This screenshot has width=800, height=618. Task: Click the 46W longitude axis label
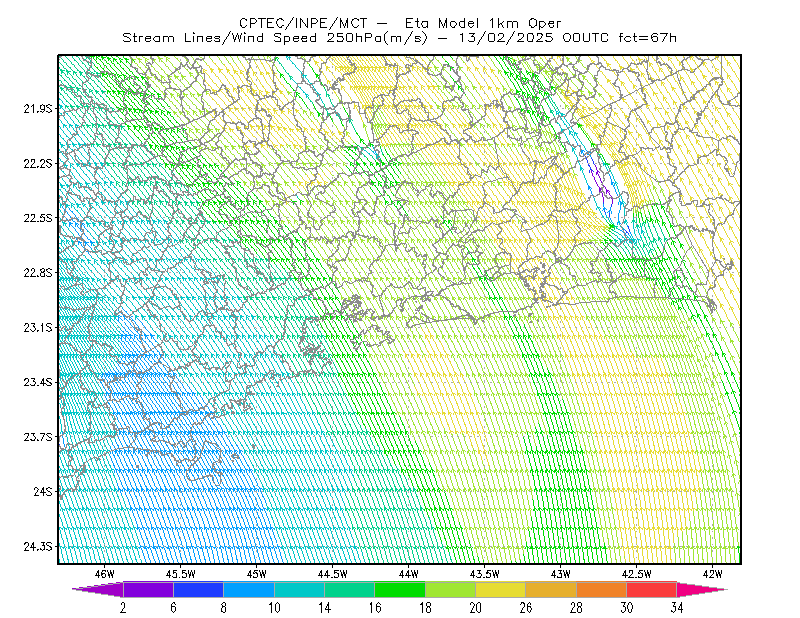click(x=105, y=574)
